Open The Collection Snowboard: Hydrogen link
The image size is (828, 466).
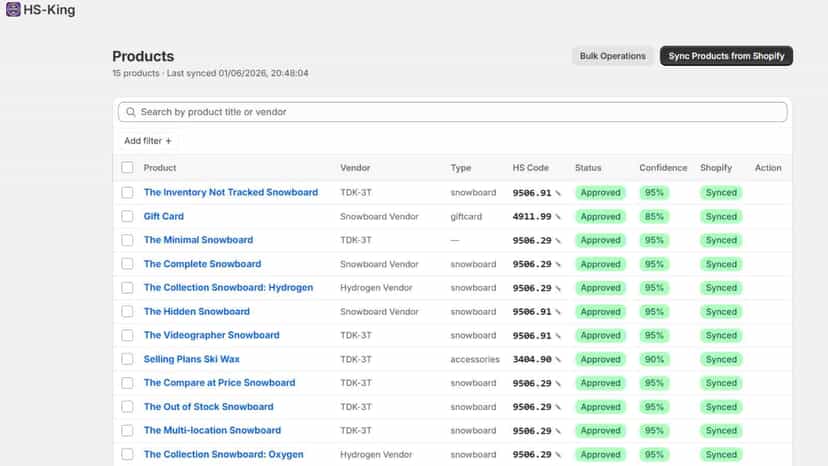[x=228, y=287]
